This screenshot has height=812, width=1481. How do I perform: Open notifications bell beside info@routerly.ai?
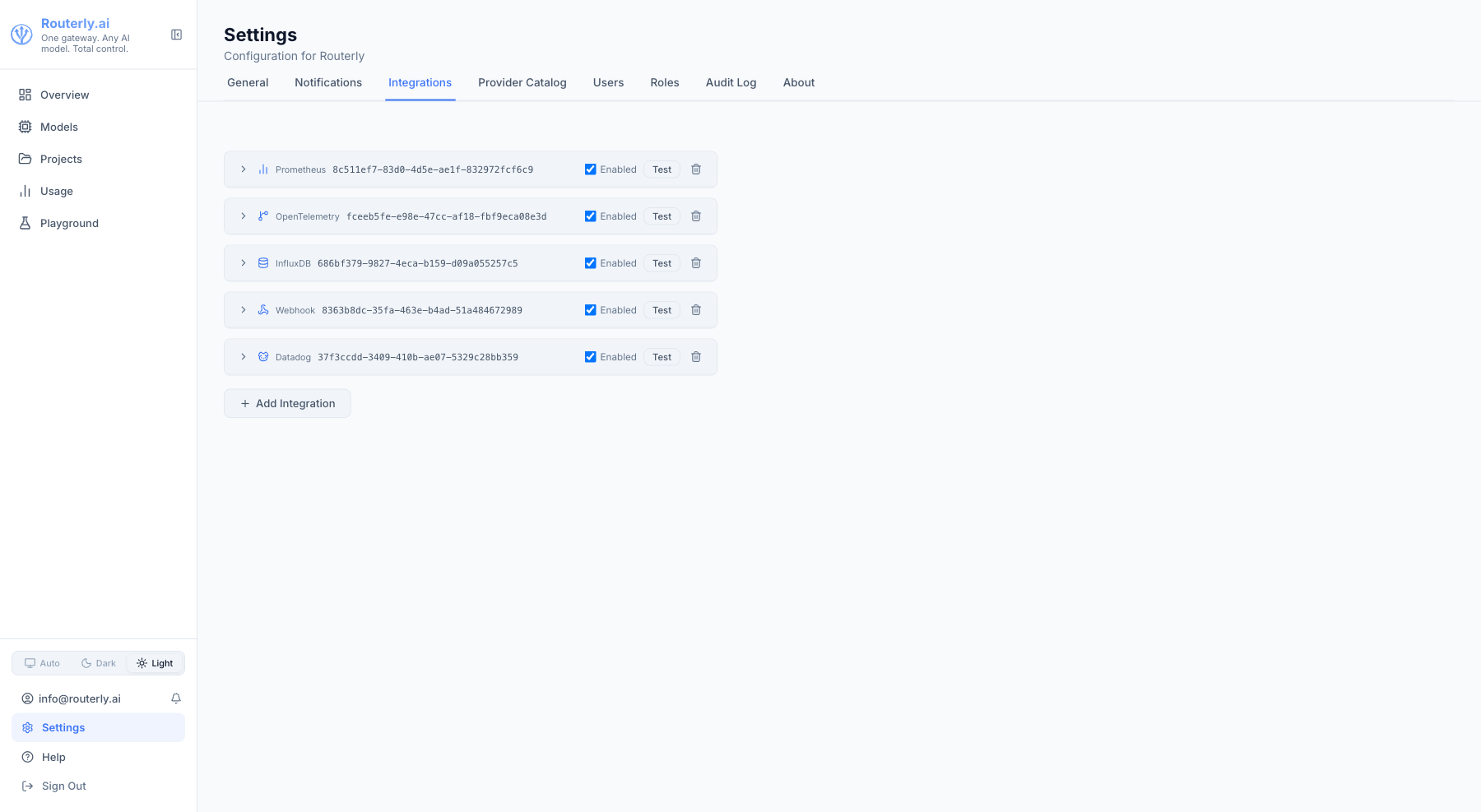pyautogui.click(x=176, y=698)
